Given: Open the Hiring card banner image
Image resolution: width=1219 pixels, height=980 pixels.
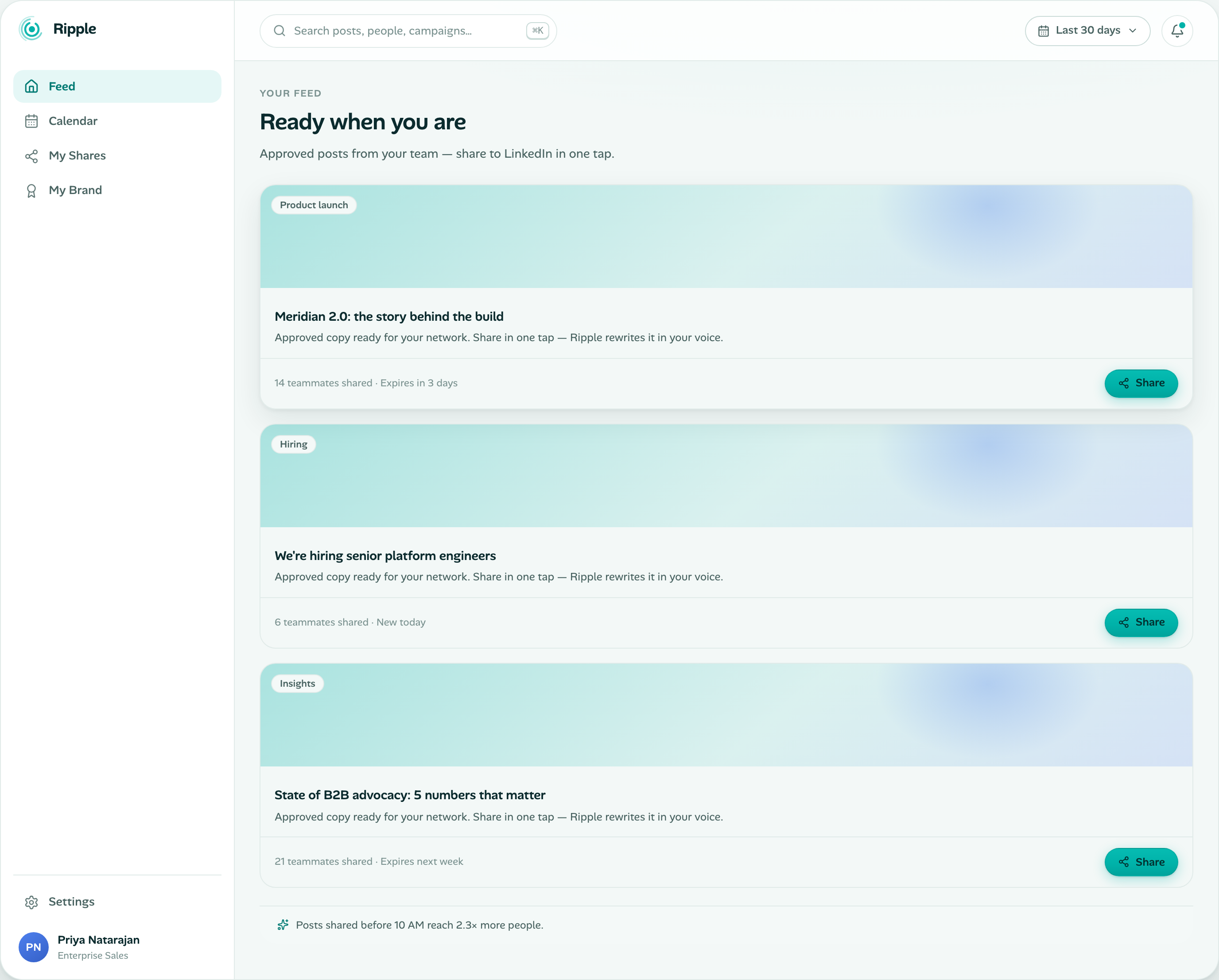Looking at the screenshot, I should [726, 475].
